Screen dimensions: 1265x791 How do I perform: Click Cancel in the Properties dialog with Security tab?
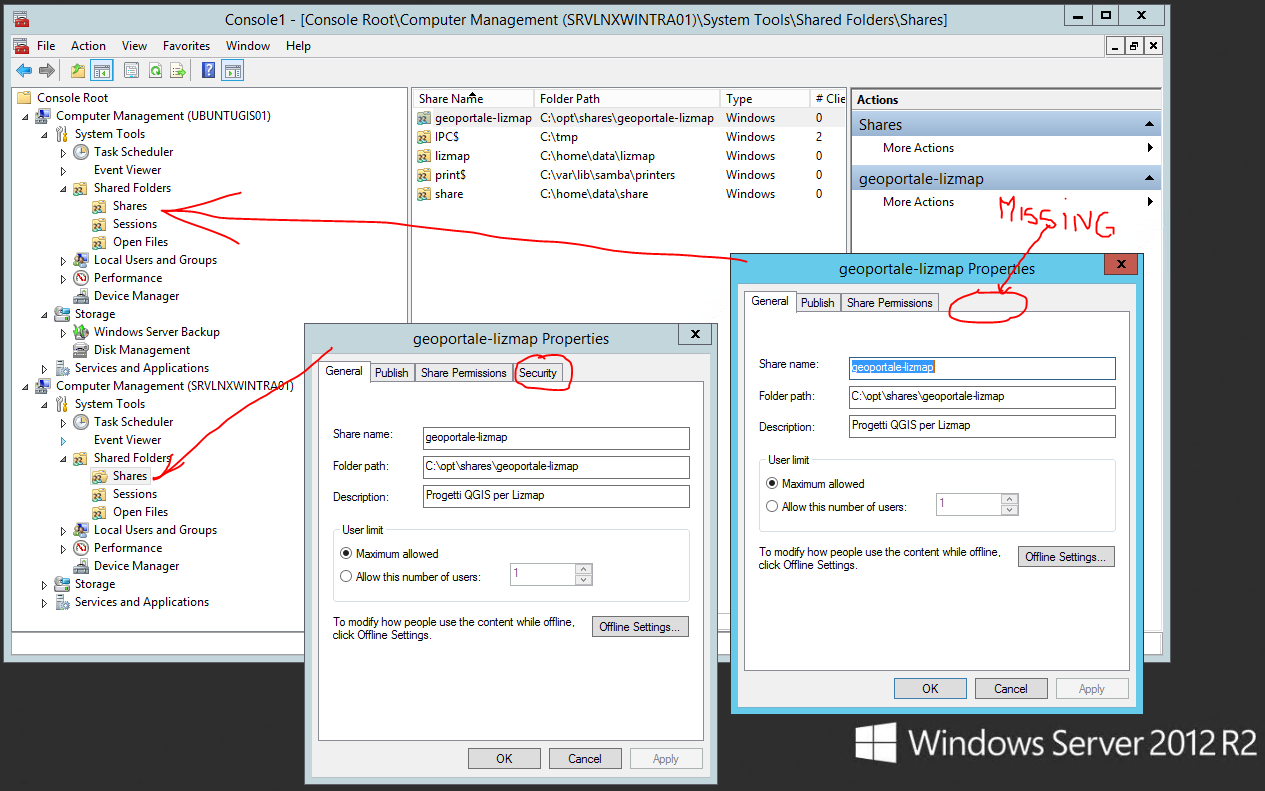tap(585, 759)
